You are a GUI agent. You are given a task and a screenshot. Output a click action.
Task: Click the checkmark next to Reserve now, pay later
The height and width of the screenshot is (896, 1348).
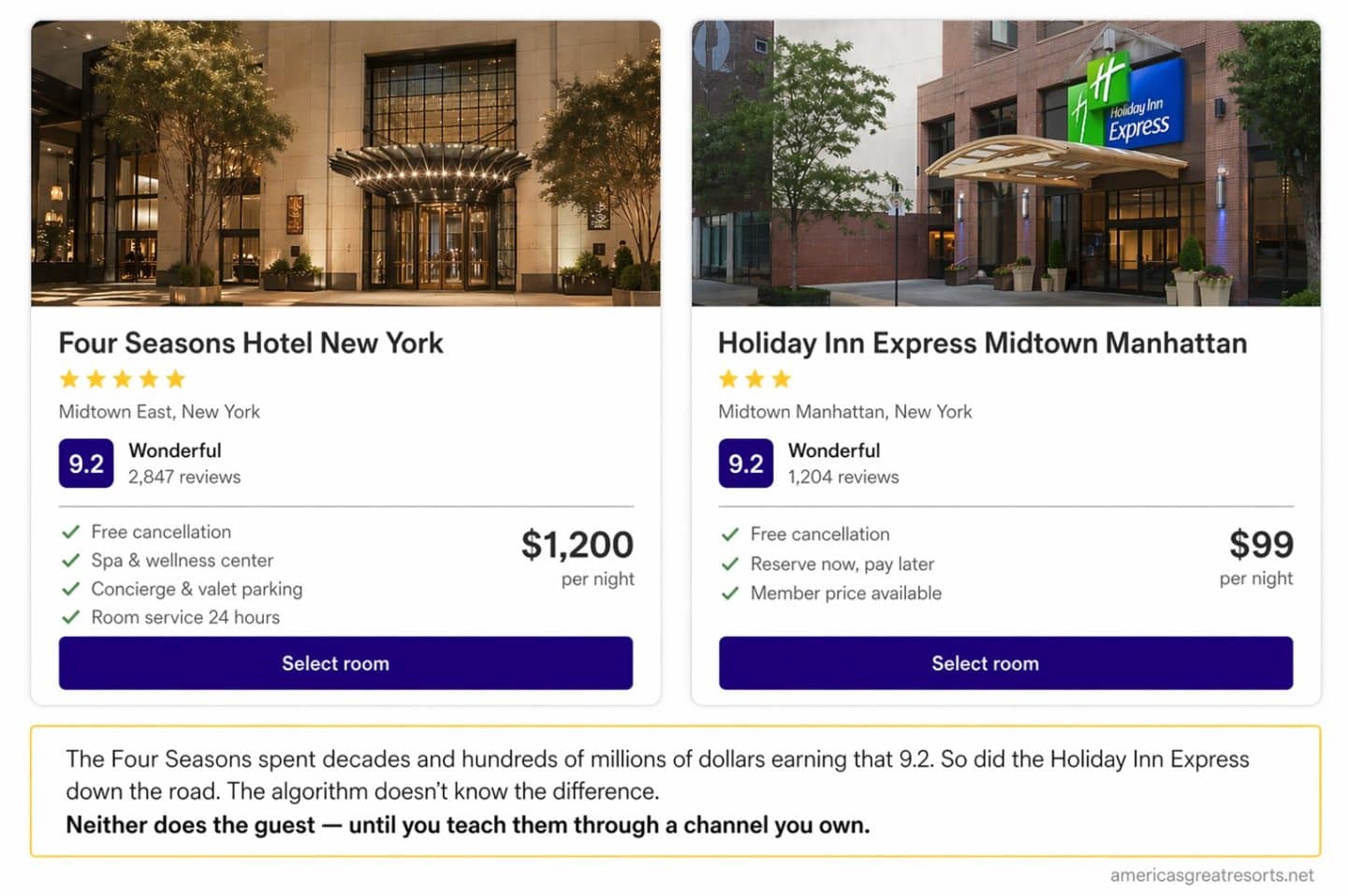pyautogui.click(x=732, y=564)
